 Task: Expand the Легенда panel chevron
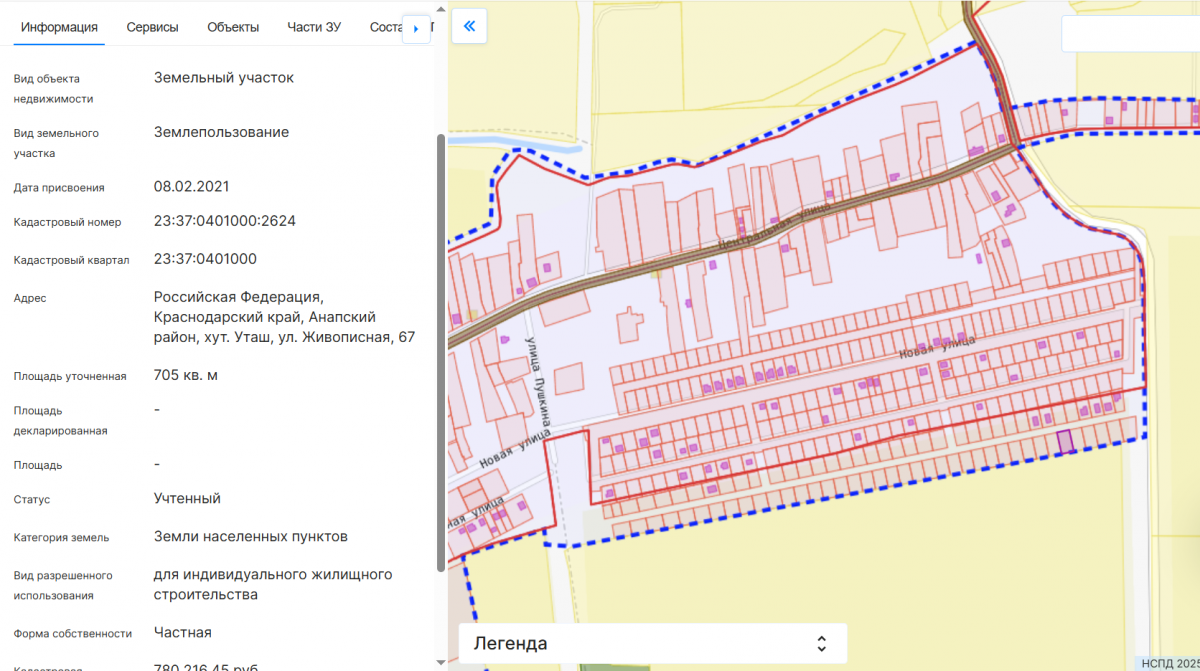[x=821, y=643]
